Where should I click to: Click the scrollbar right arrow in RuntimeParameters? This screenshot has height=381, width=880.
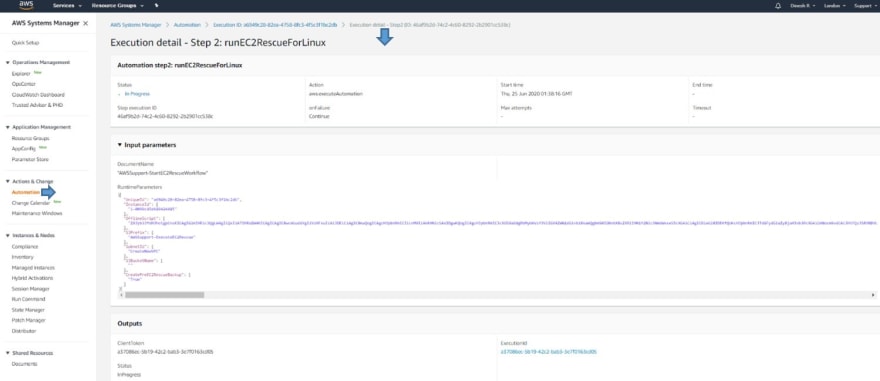click(x=873, y=295)
